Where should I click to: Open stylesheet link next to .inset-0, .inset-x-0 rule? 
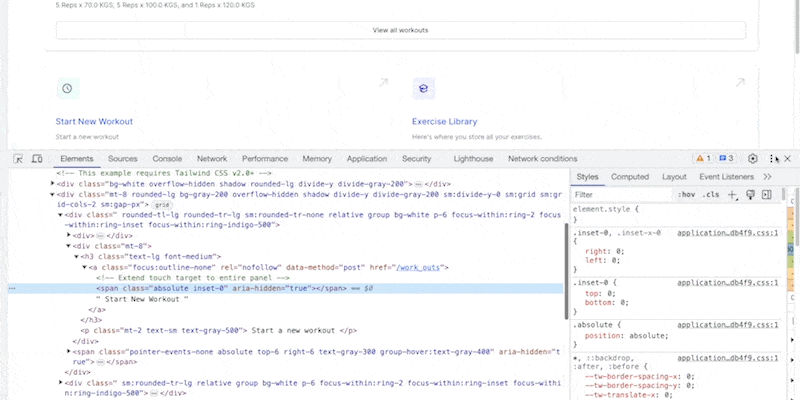coord(728,233)
